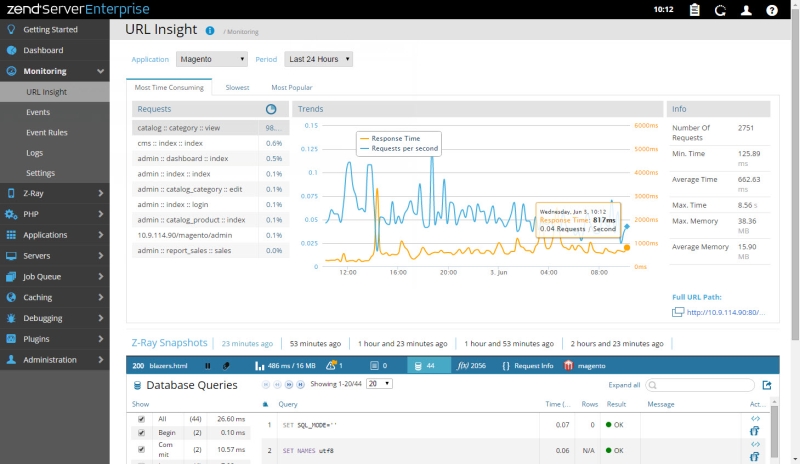Image resolution: width=800 pixels, height=464 pixels.
Task: Open the Period dropdown showing Last 24 Hours
Action: [x=319, y=59]
